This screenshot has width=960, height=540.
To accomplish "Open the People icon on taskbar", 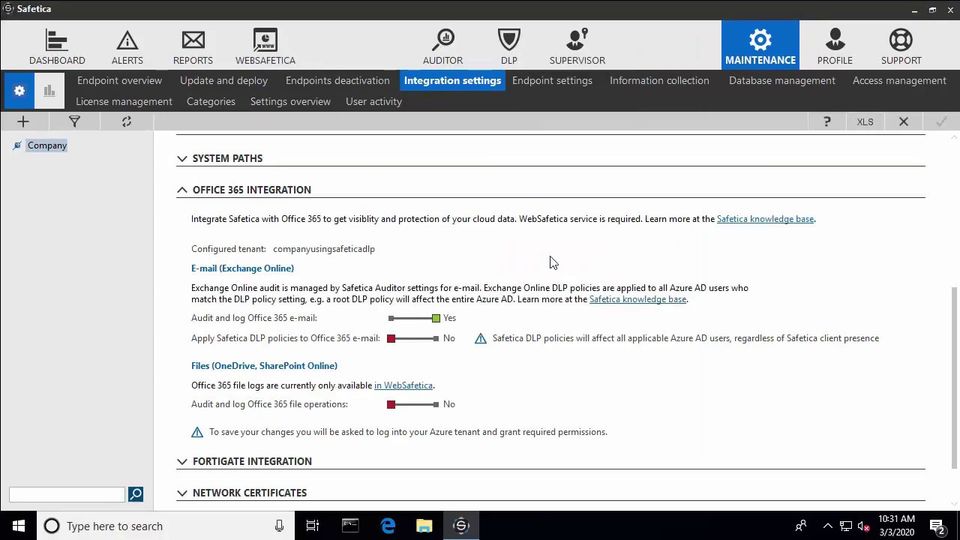I will click(x=801, y=525).
